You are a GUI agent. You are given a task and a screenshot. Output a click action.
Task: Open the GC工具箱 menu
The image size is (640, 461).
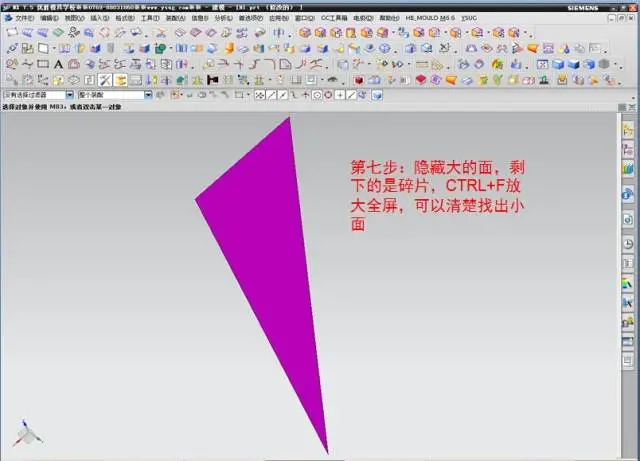click(x=334, y=18)
